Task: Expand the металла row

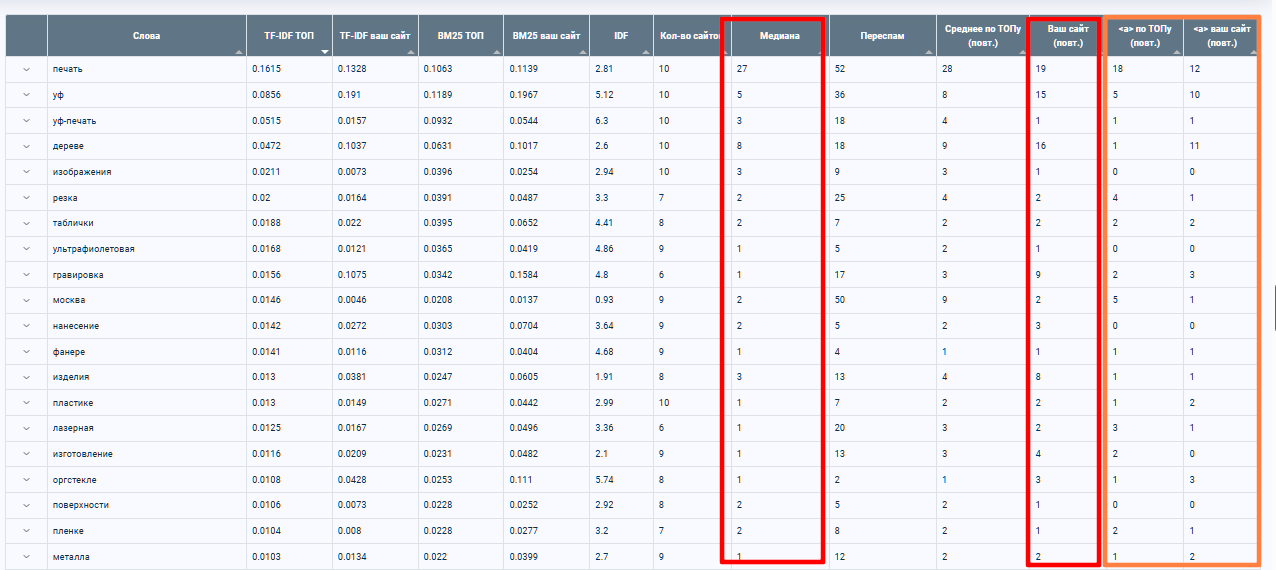Action: click(x=26, y=557)
